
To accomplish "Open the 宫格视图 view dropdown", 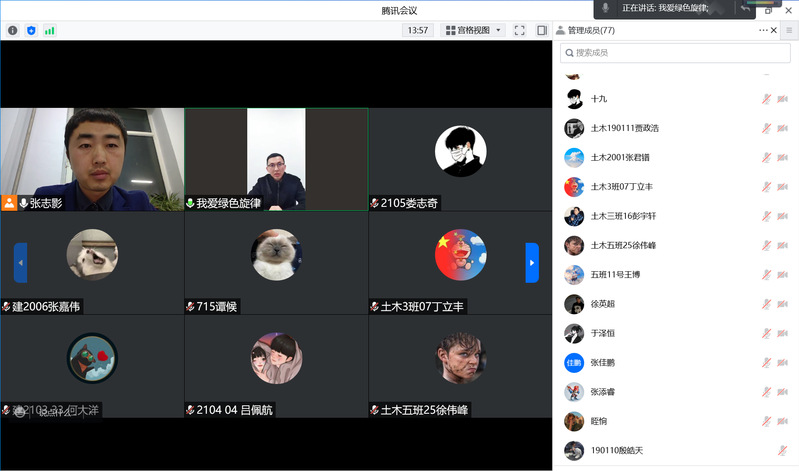I will coord(473,31).
